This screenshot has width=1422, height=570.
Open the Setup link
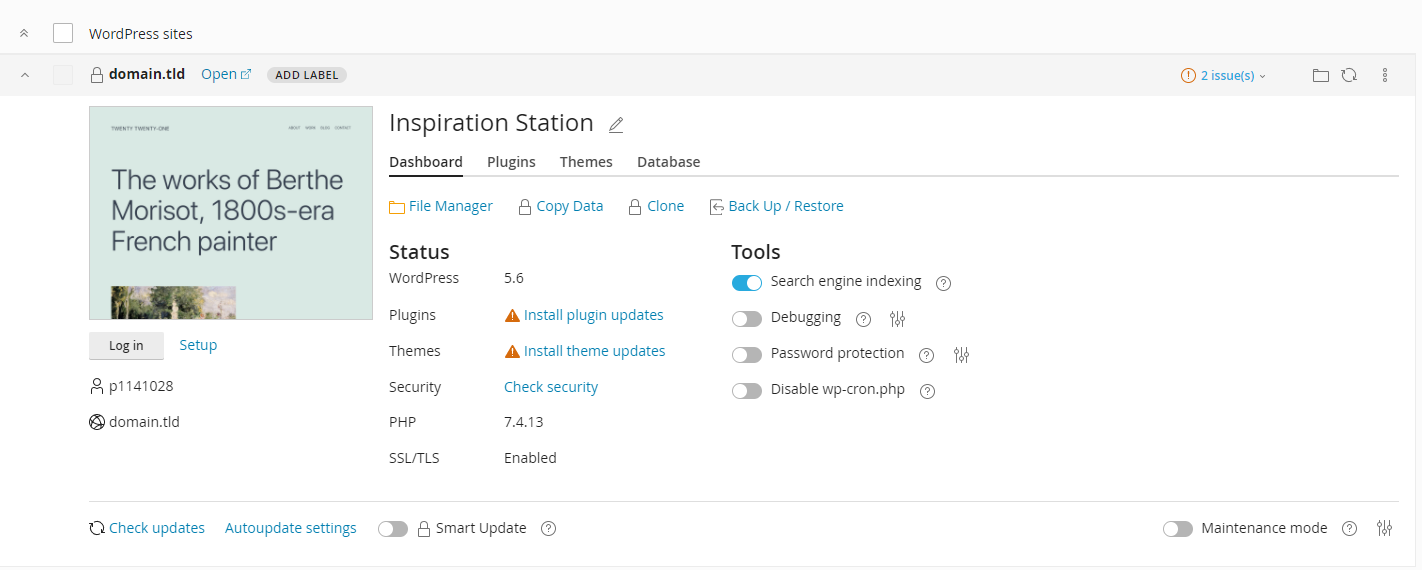[198, 345]
